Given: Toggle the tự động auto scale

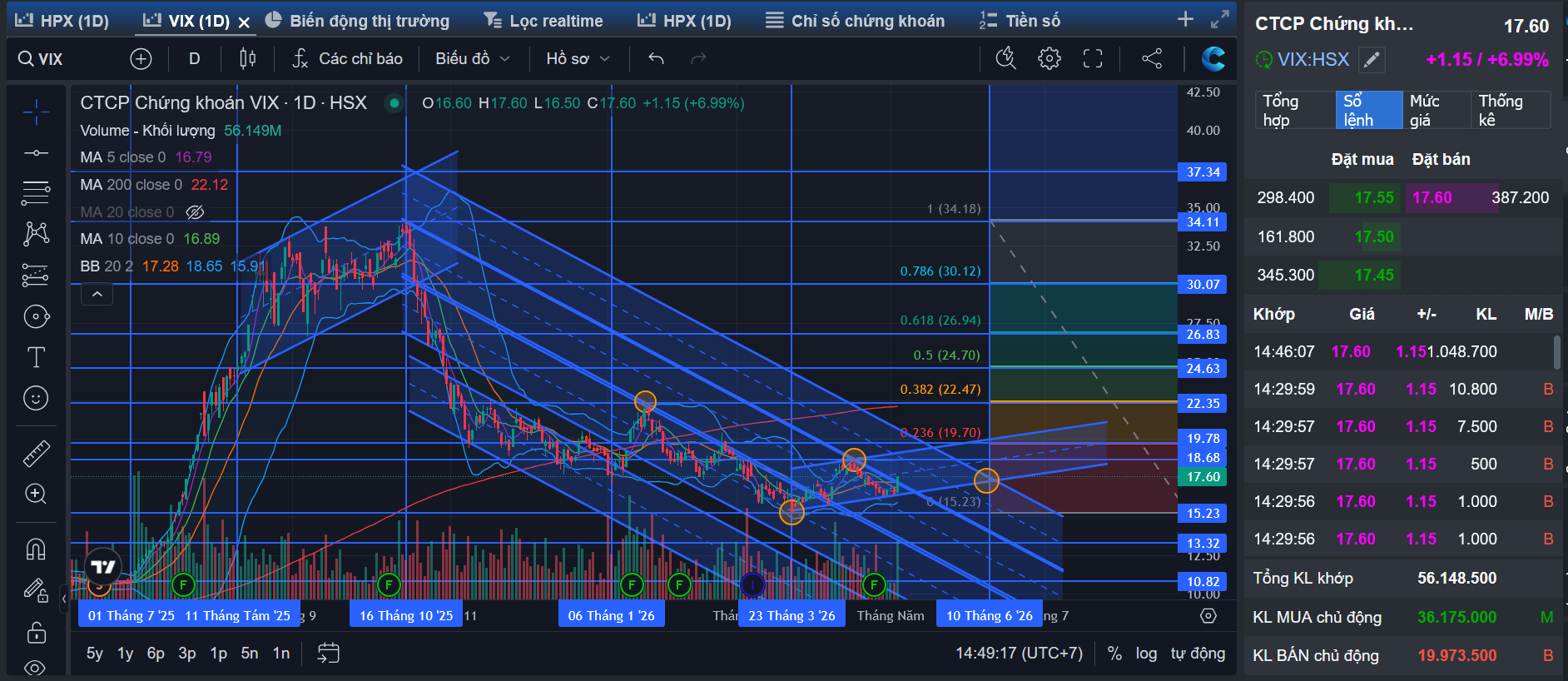Looking at the screenshot, I should tap(1198, 654).
